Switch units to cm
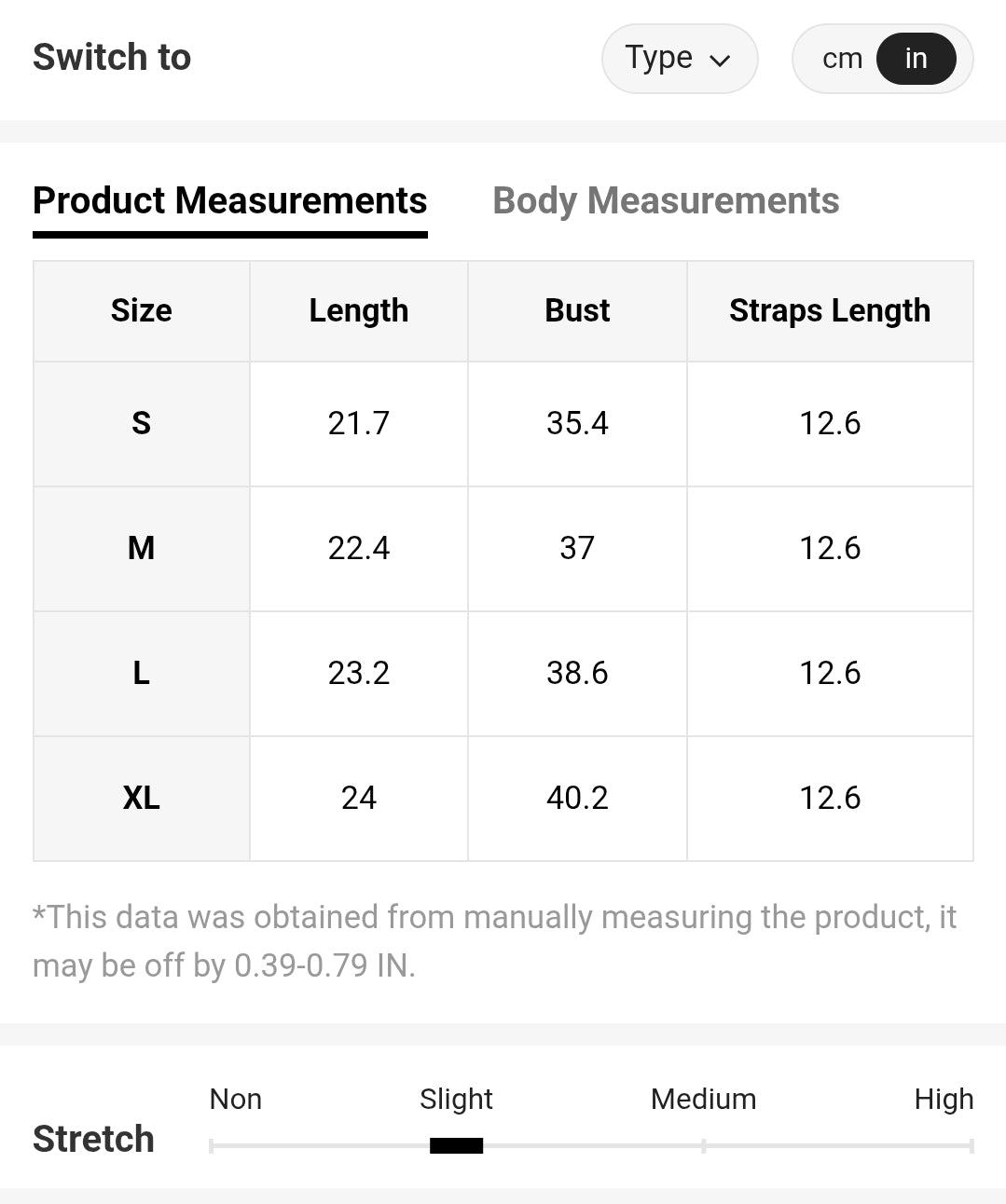1006x1204 pixels. point(842,59)
